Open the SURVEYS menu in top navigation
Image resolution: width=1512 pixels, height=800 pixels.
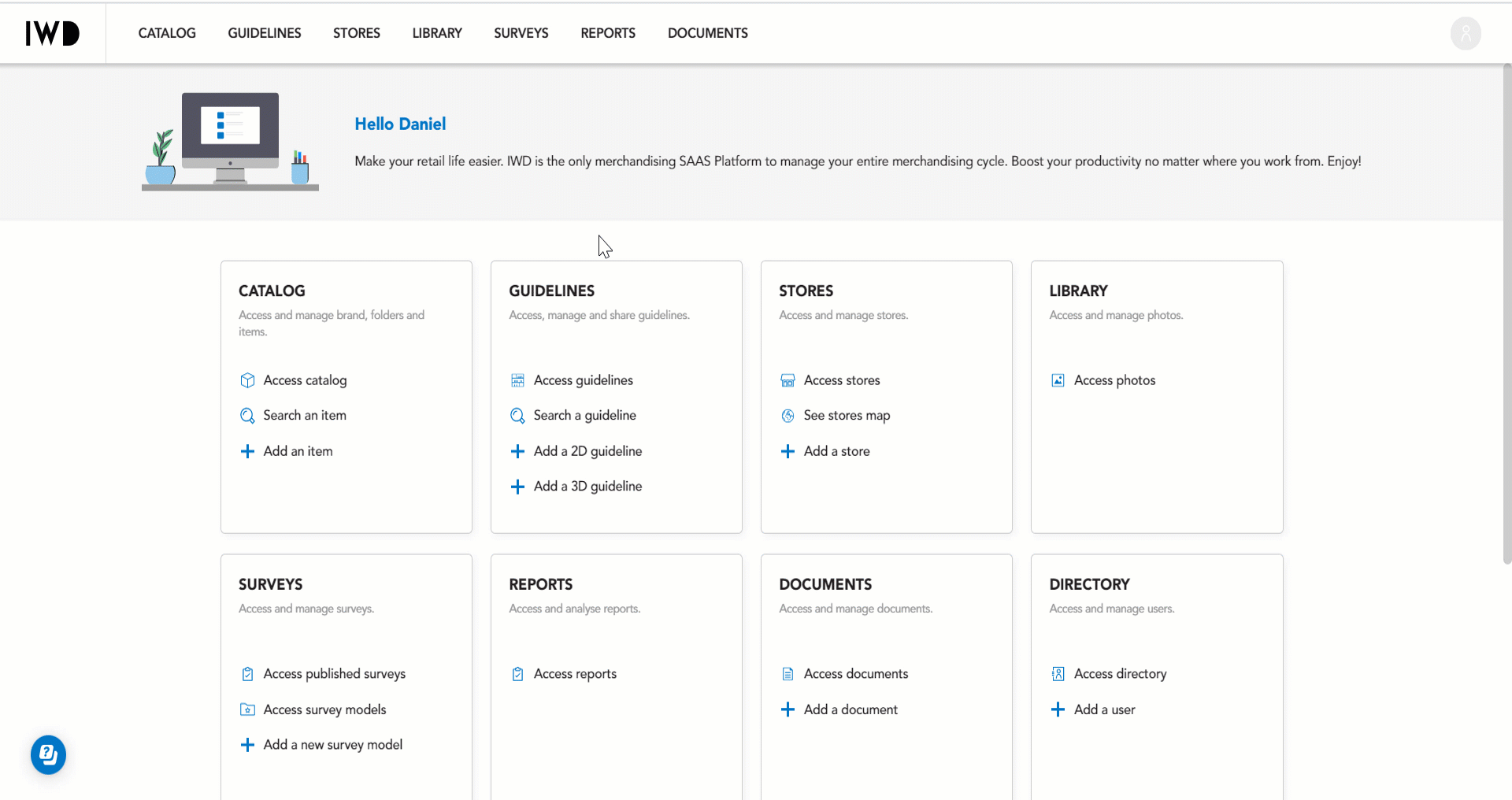click(521, 33)
